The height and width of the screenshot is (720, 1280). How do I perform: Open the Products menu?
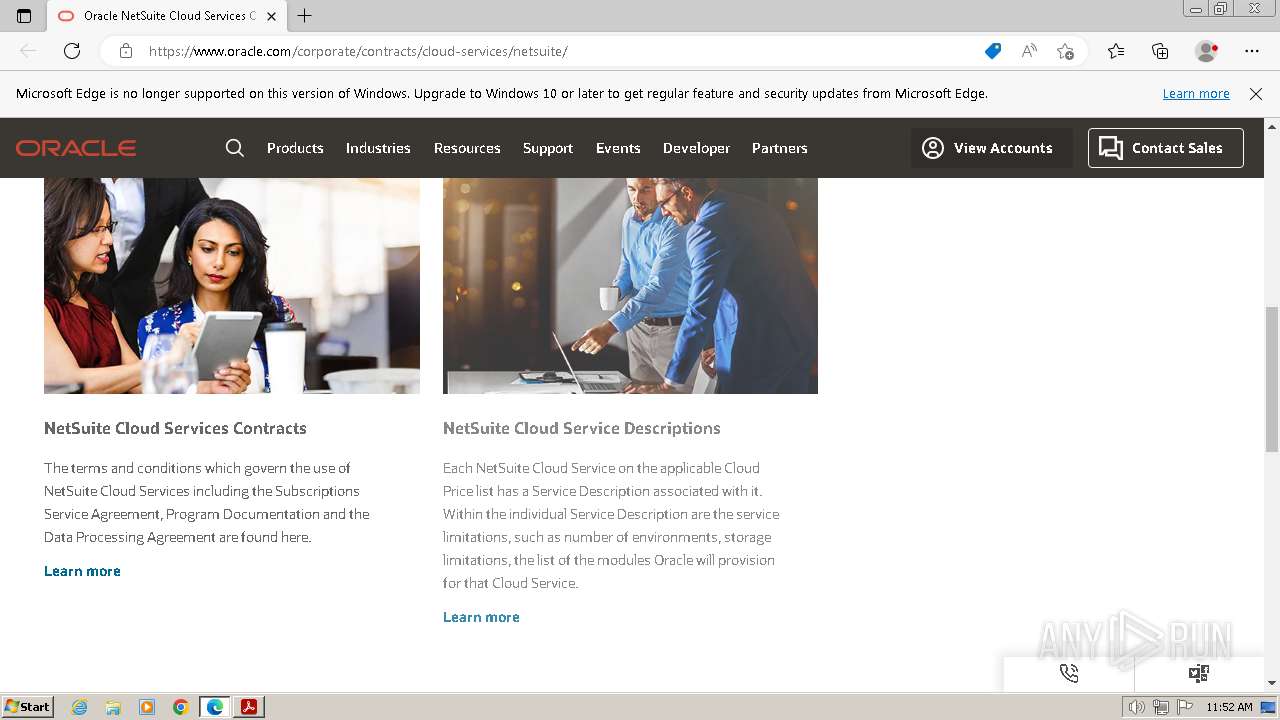click(x=295, y=148)
